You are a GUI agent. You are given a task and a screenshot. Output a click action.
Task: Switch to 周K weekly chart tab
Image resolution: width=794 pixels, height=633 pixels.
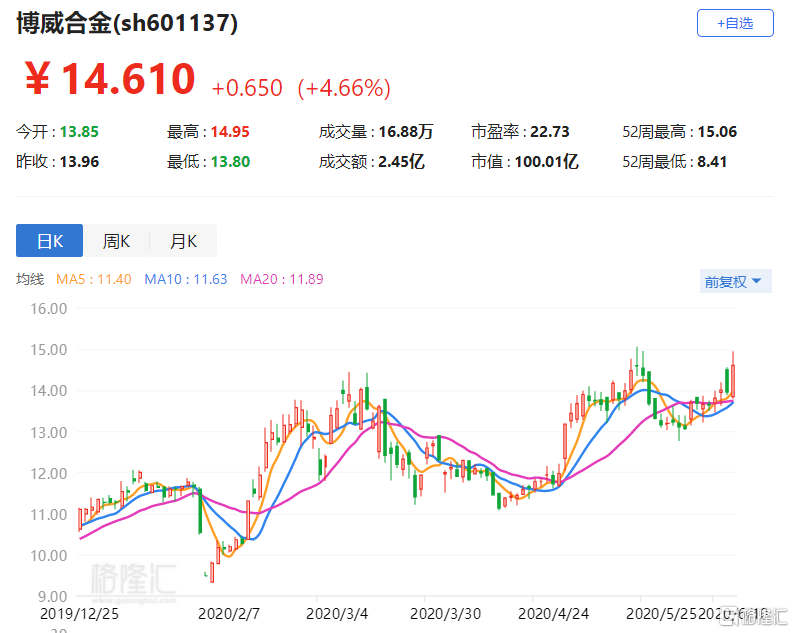(116, 241)
